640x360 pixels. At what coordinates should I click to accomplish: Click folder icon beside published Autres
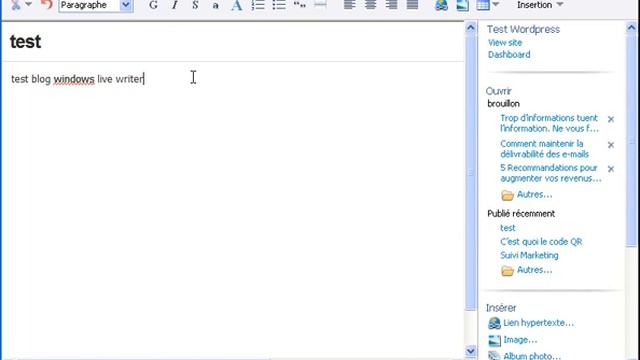(x=507, y=271)
